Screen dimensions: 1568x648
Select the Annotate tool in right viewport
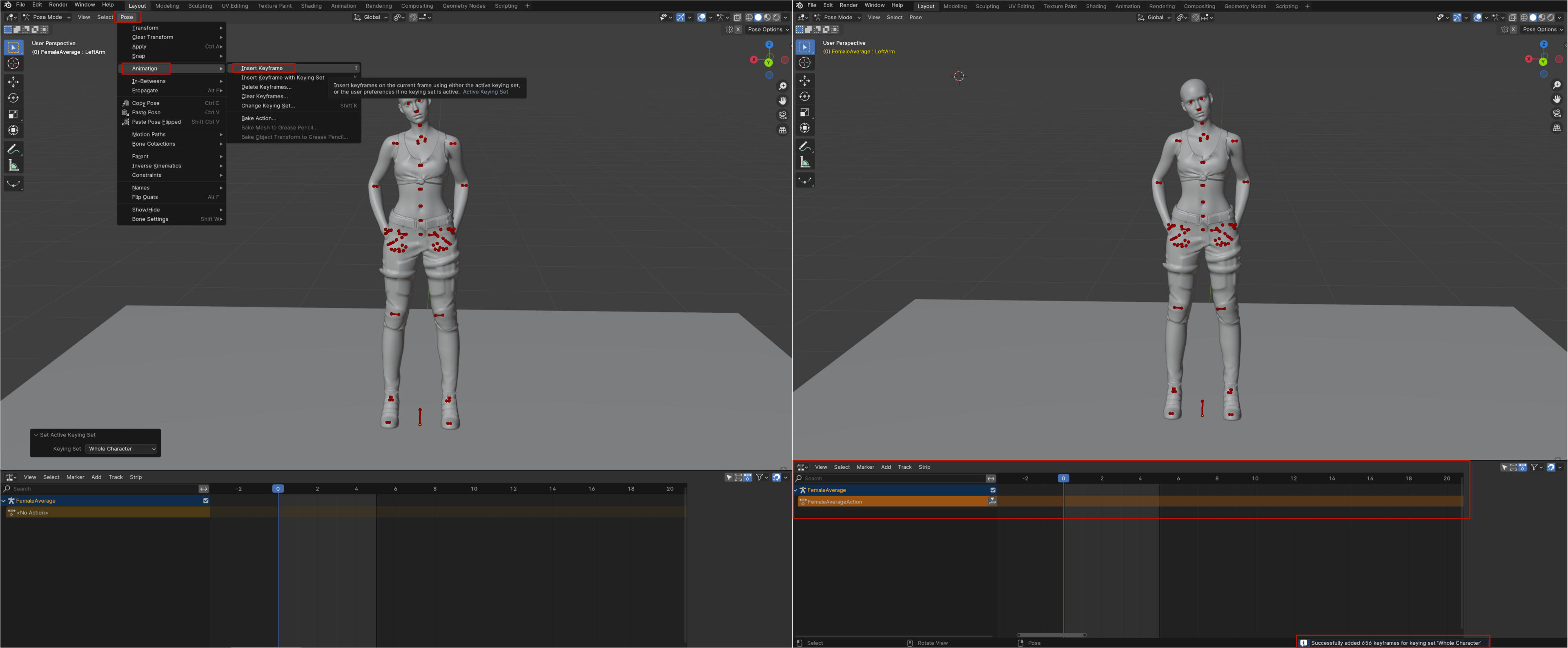point(805,147)
